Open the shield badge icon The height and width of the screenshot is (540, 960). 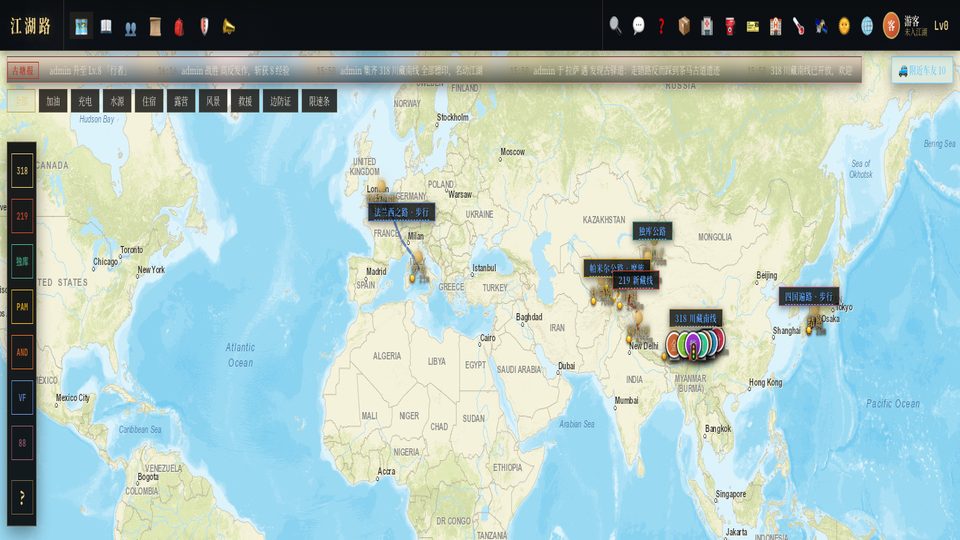[x=204, y=26]
